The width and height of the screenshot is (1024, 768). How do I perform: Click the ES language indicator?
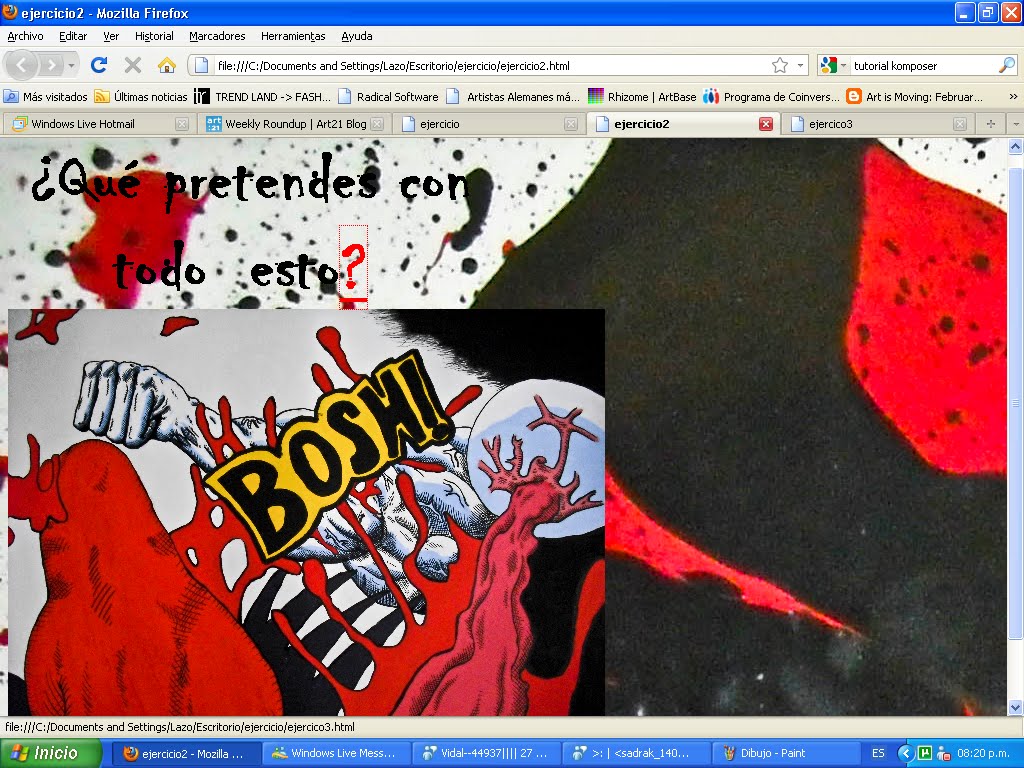tap(878, 754)
